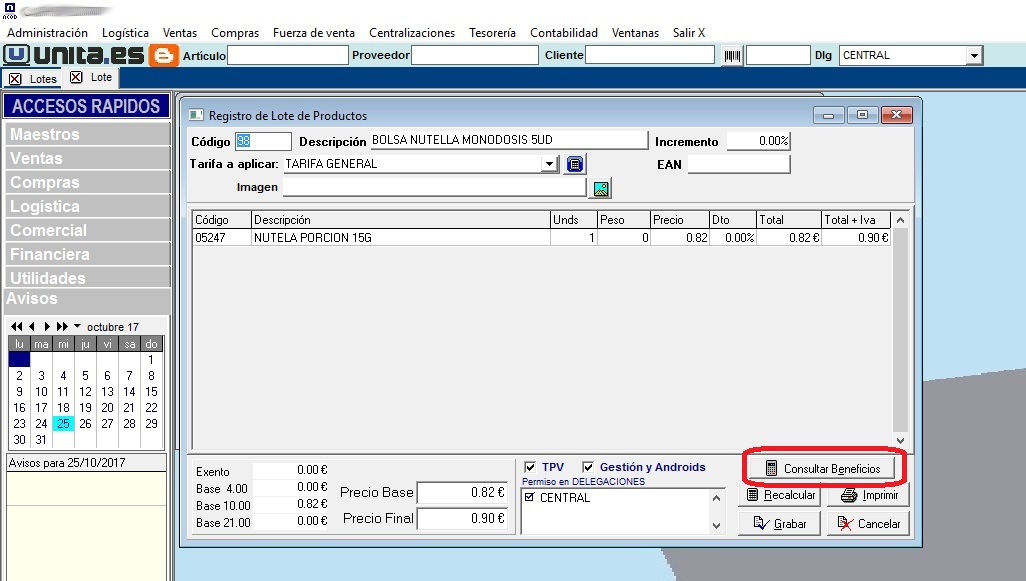Close the Lotes tab with X icon
Screen dimensions: 1026x581
(x=15, y=79)
